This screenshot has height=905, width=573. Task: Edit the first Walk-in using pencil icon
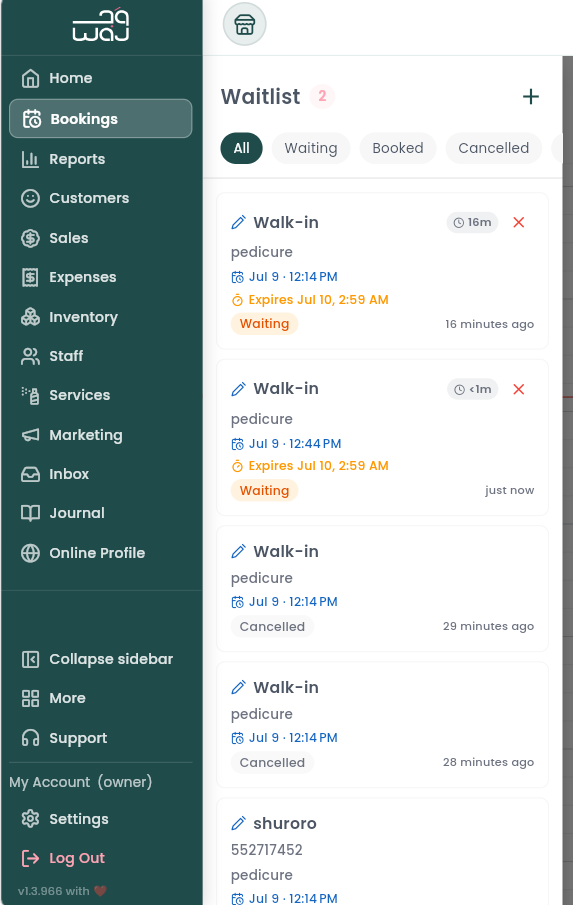(238, 222)
